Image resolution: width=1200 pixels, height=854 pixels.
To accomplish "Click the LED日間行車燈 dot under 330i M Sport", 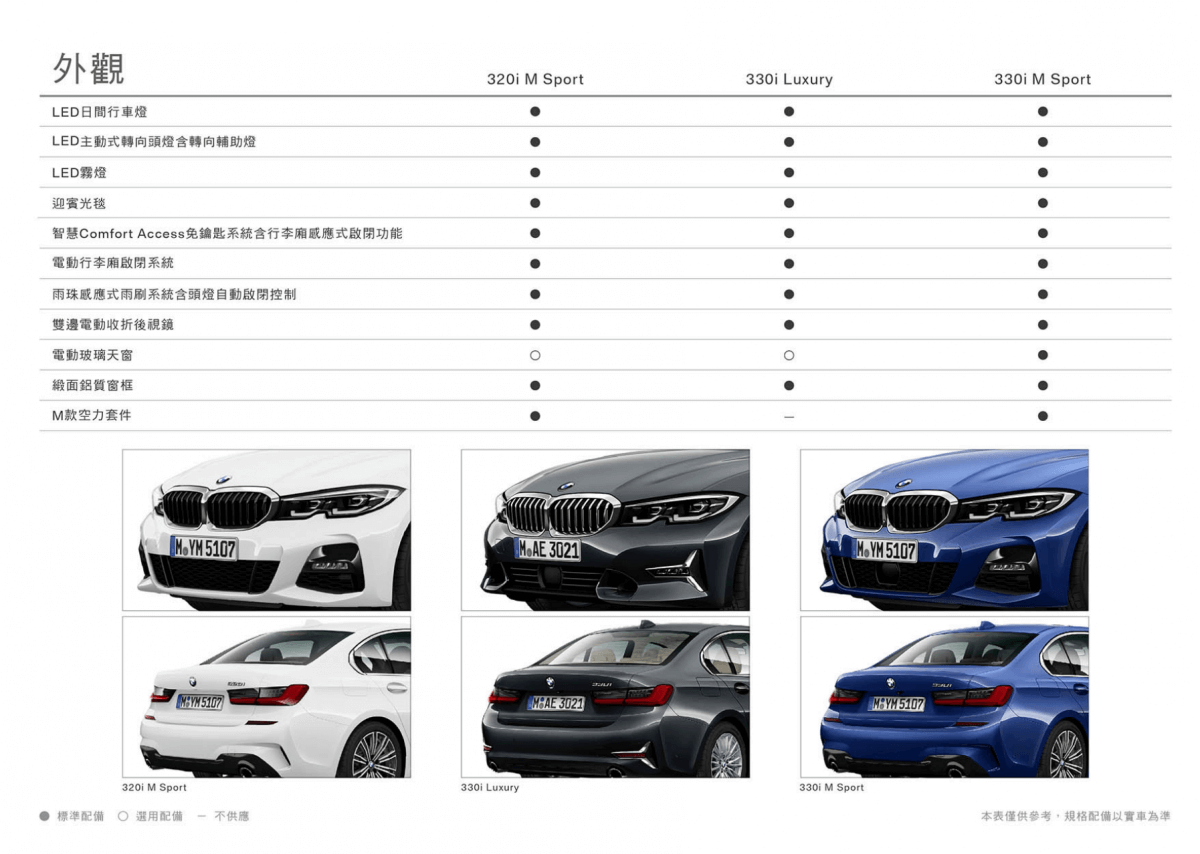I will click(1043, 112).
